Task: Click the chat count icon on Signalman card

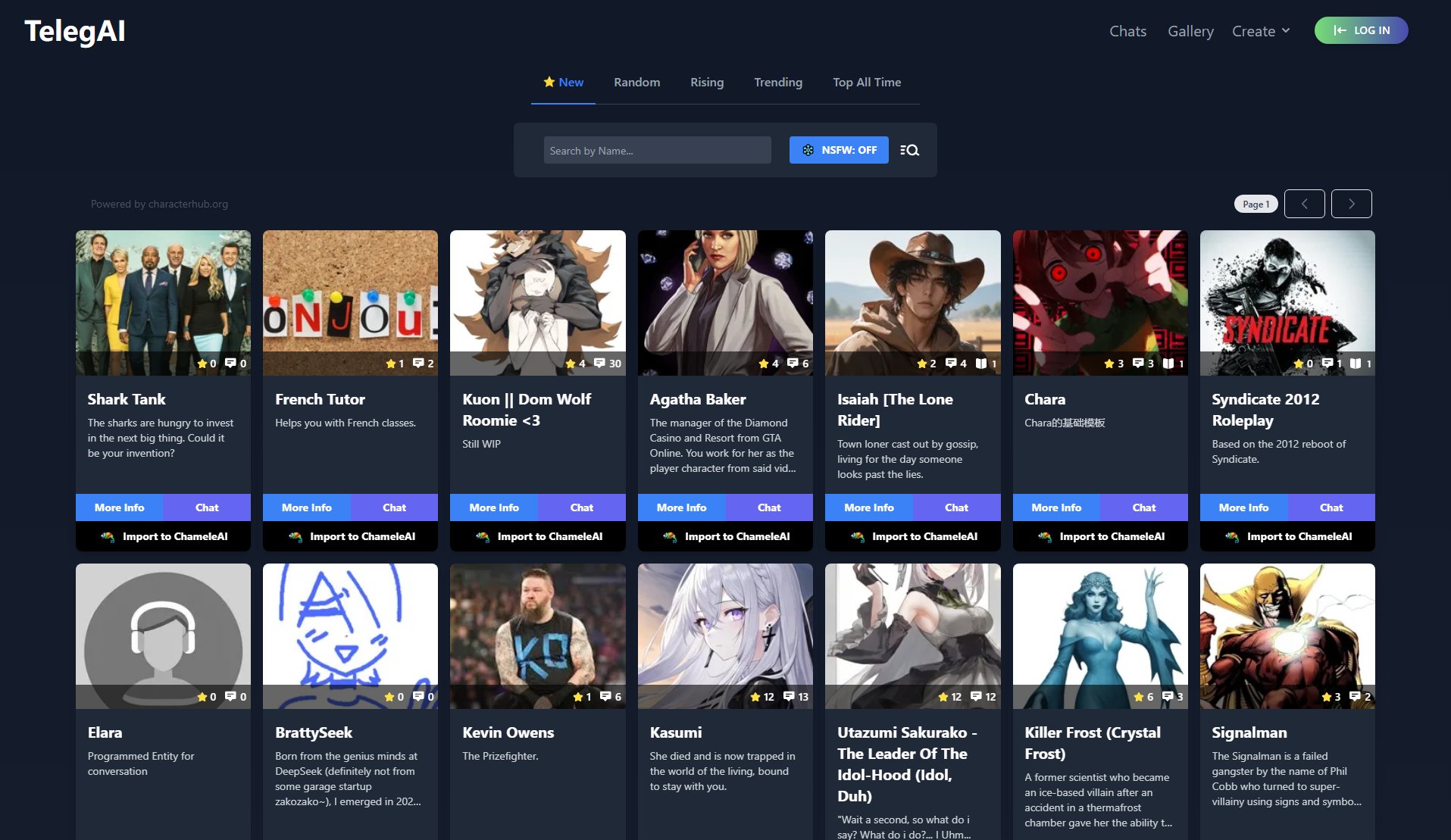Action: coord(1355,697)
